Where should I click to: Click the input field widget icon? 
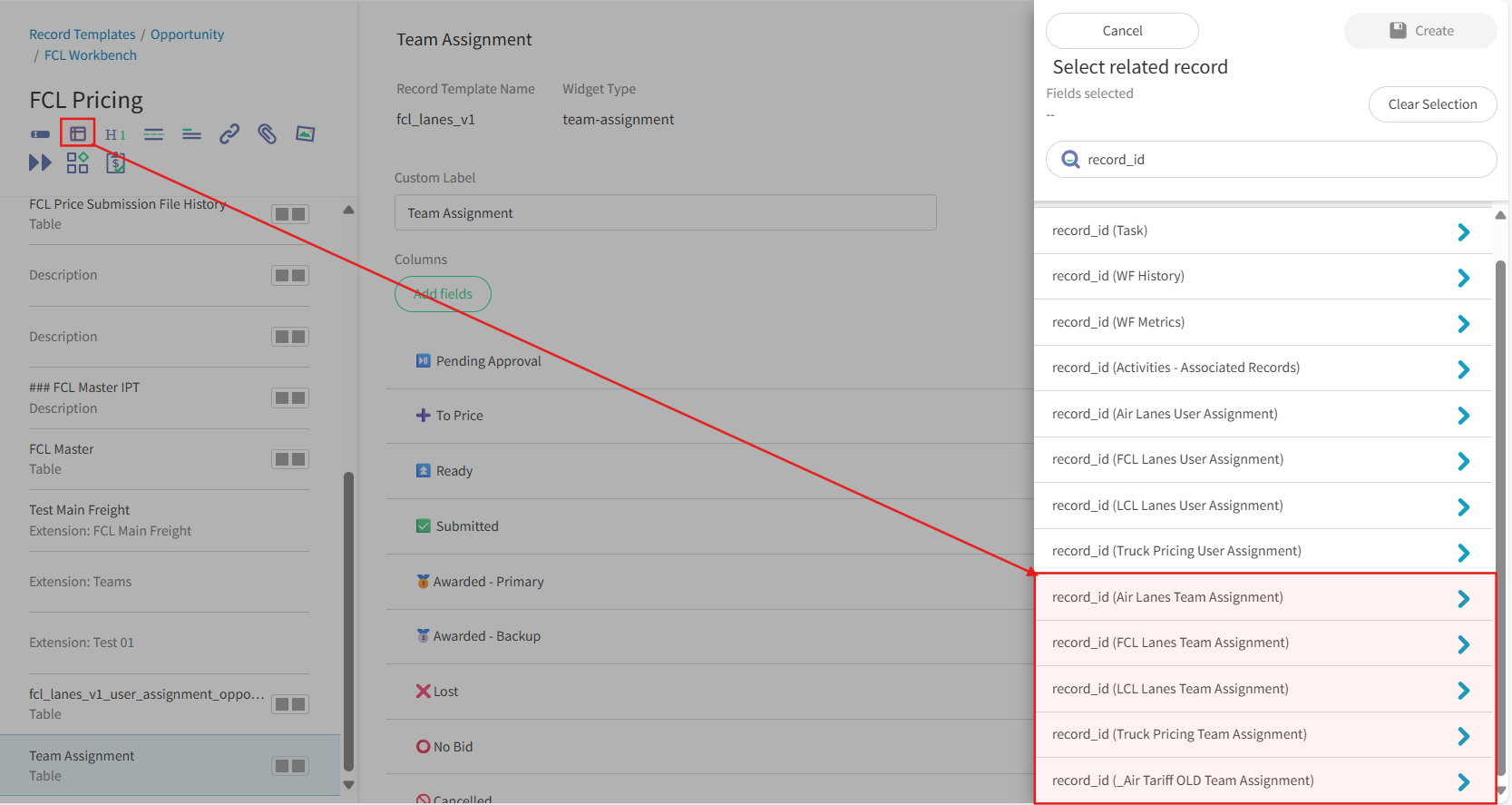pos(40,134)
